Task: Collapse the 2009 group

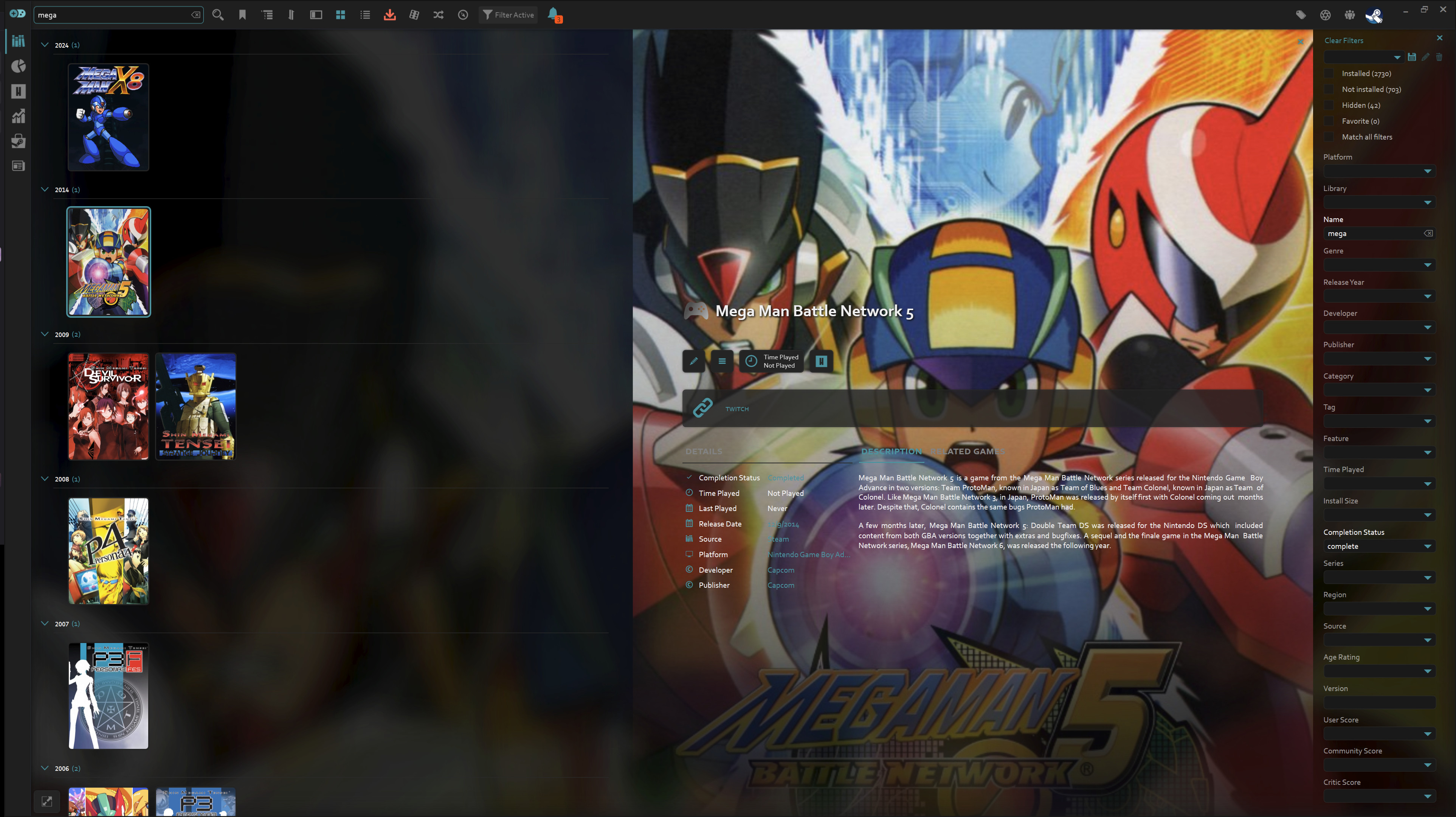Action: pyautogui.click(x=45, y=334)
